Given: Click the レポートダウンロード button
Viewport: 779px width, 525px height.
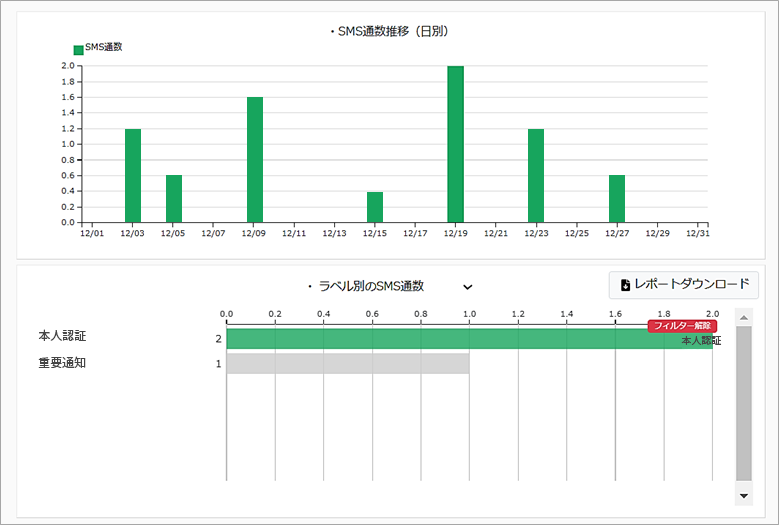Looking at the screenshot, I should 684,285.
